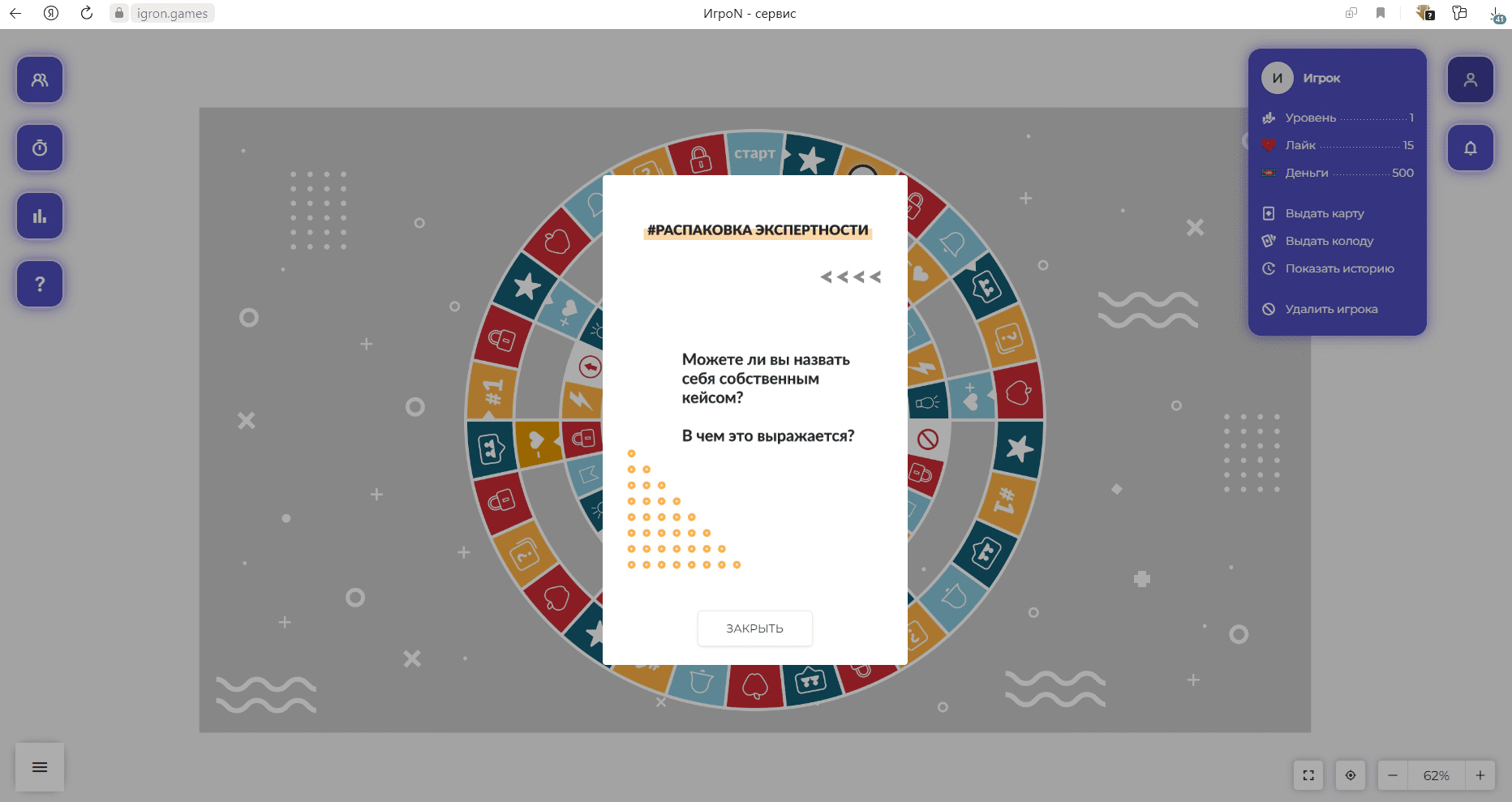Click the igron.games address bar
Viewport: 1512px width, 802px height.
tap(172, 13)
